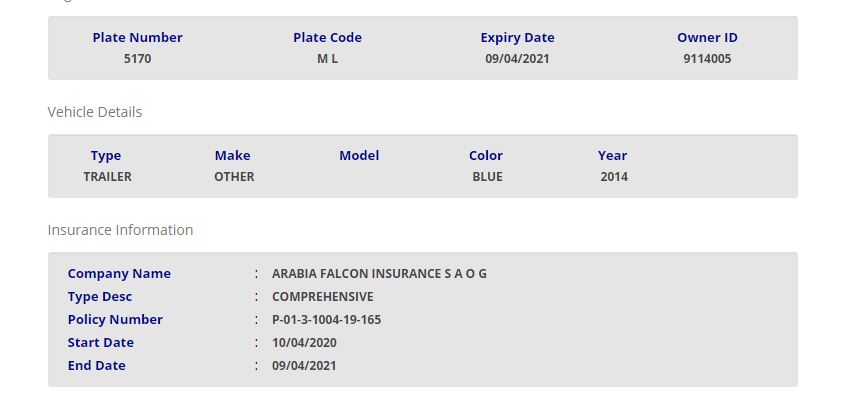Click the Plate Number column header
This screenshot has height=405, width=854.
137,38
